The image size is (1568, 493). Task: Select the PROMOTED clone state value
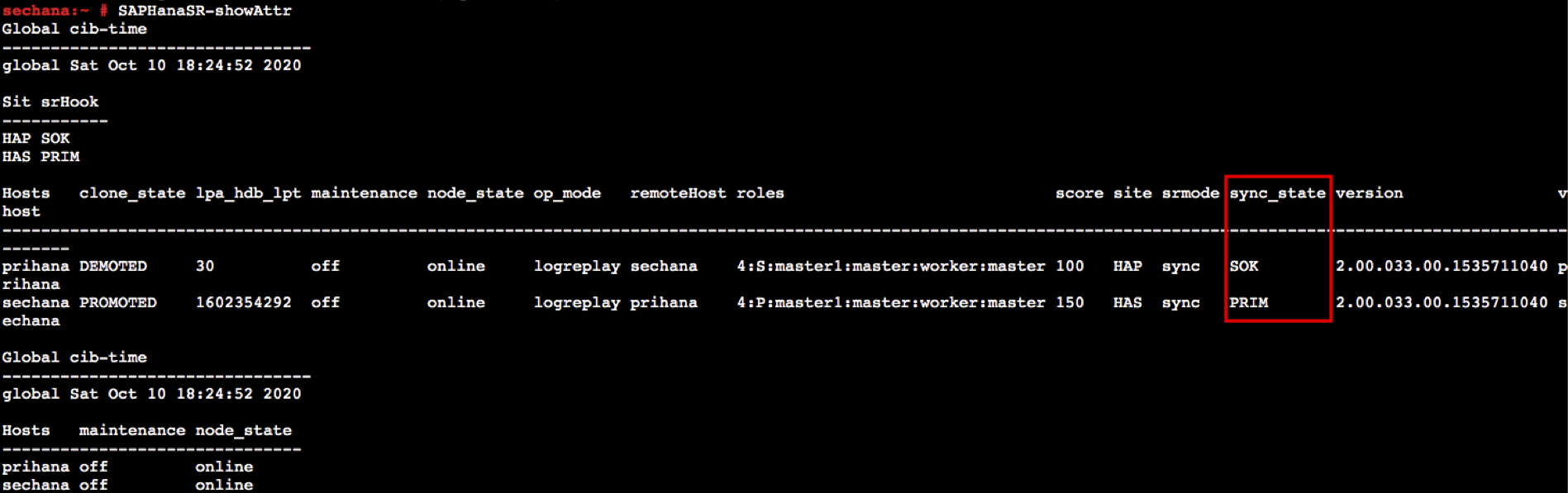(117, 302)
